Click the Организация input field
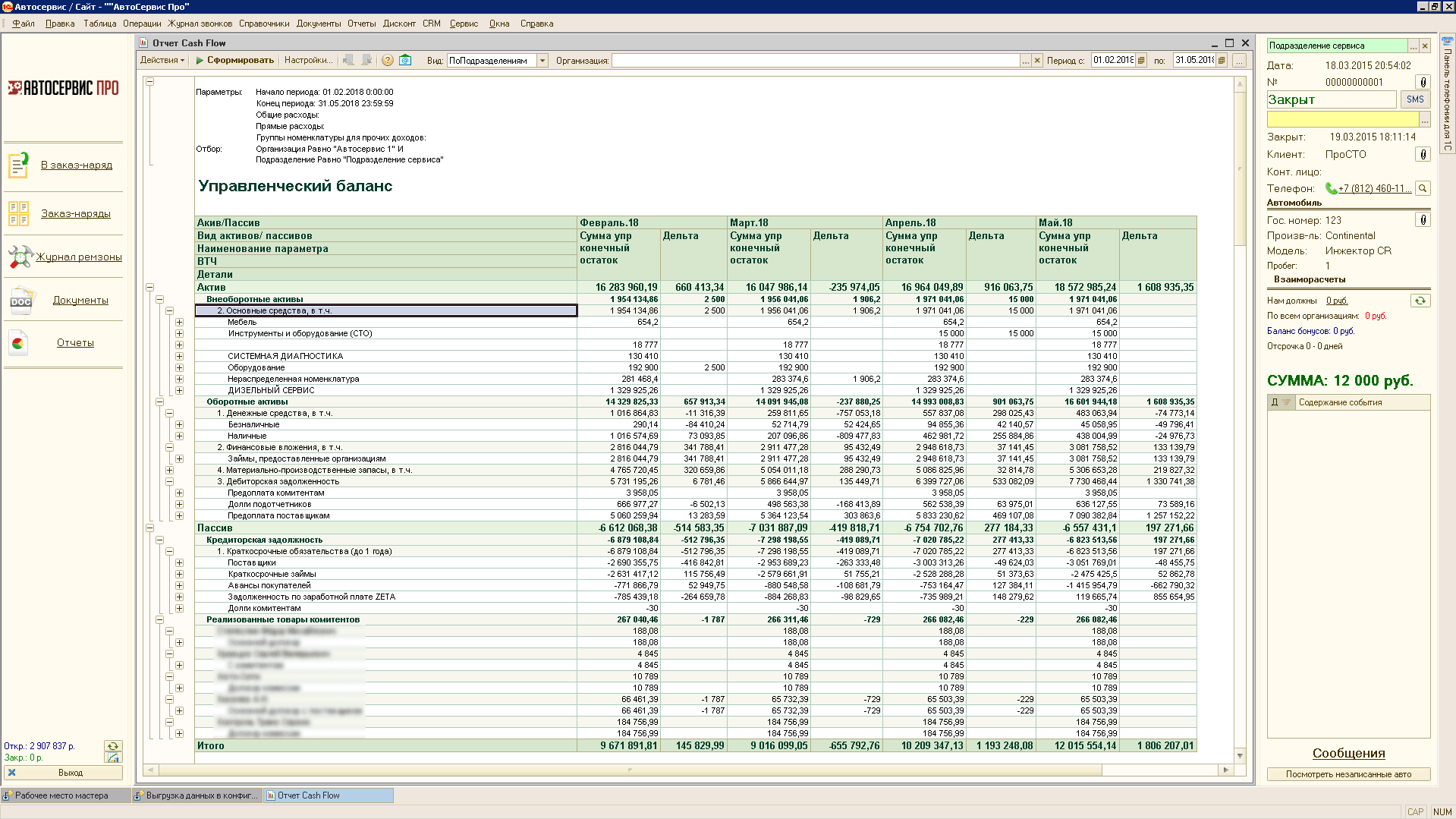Screen dimensions: 1456x819 point(815,61)
